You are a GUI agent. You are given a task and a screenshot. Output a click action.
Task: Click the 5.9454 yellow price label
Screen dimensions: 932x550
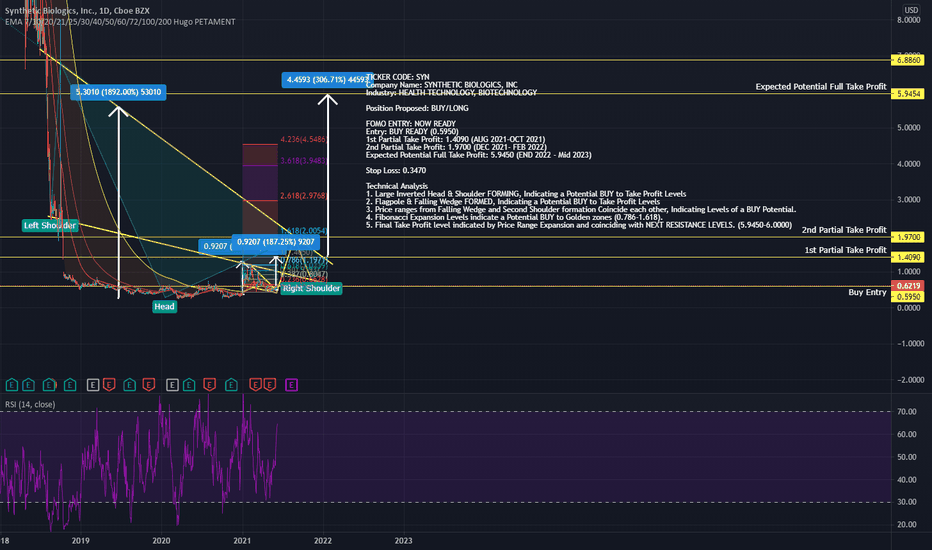click(908, 94)
